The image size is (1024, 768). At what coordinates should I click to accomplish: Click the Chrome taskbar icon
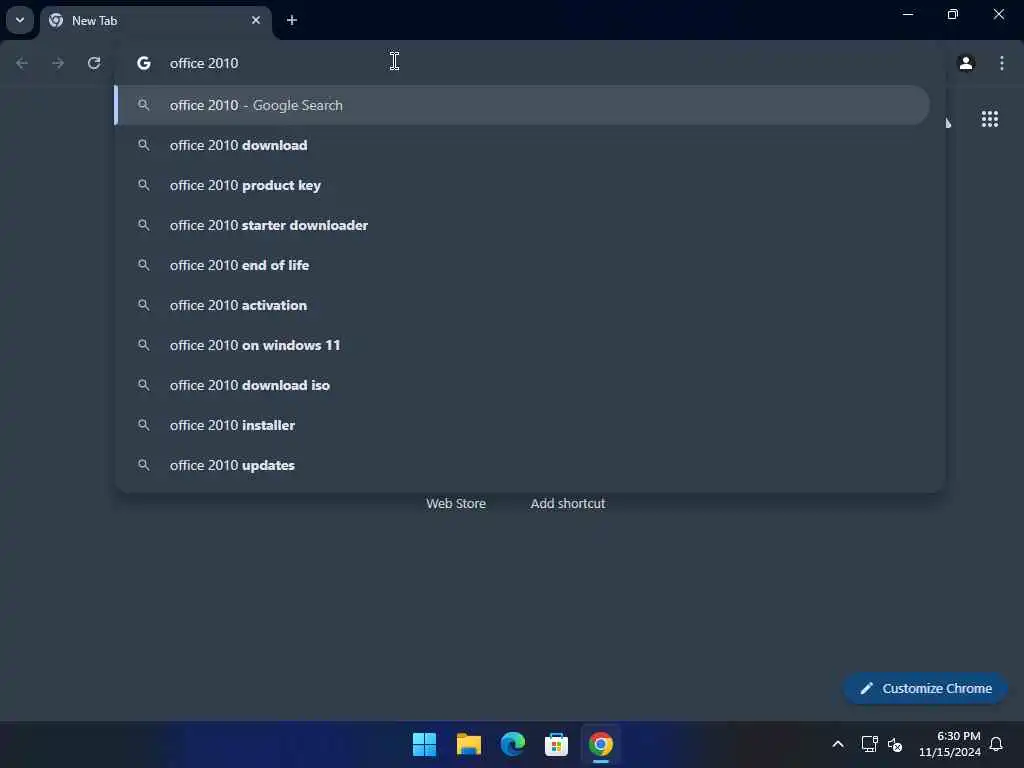[x=601, y=744]
